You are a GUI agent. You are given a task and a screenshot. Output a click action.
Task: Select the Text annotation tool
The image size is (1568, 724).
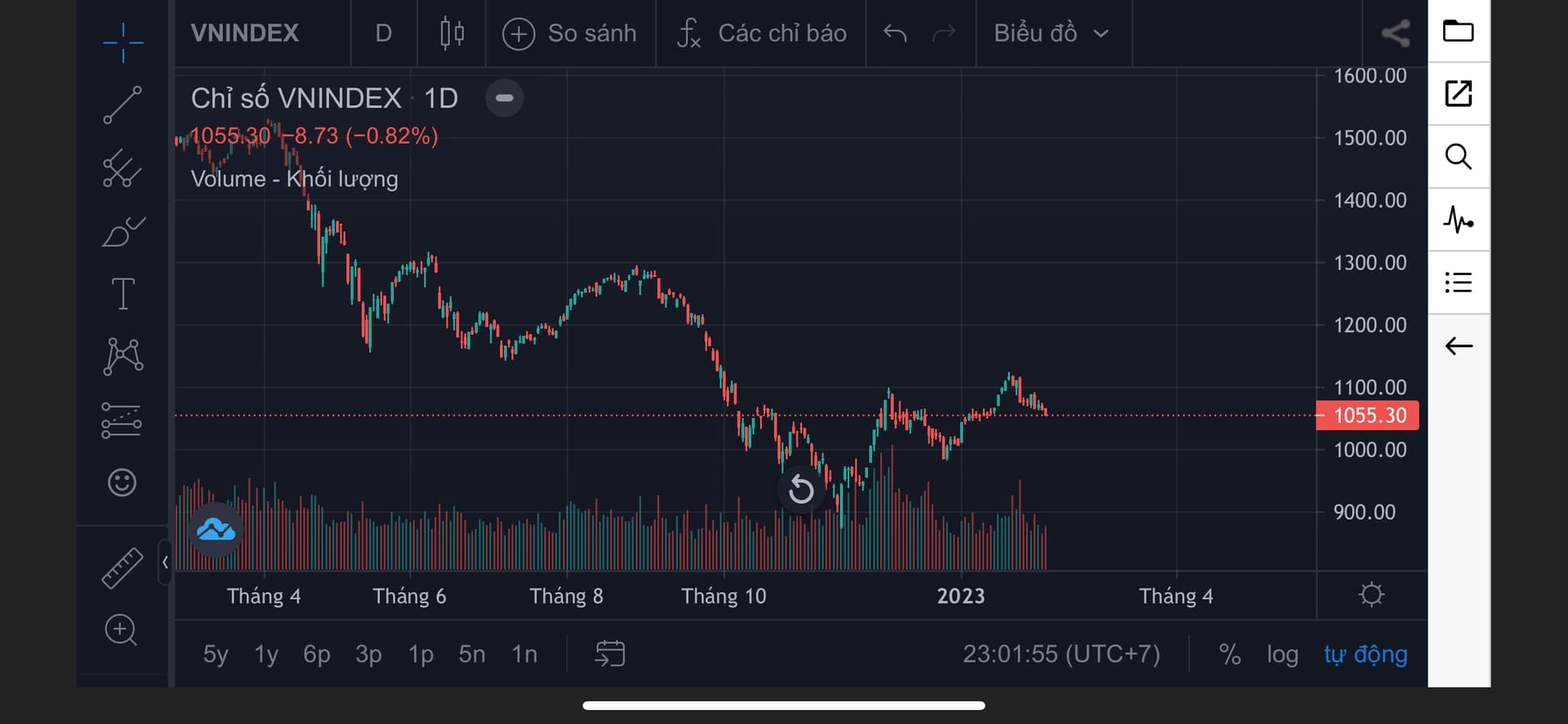pyautogui.click(x=122, y=294)
